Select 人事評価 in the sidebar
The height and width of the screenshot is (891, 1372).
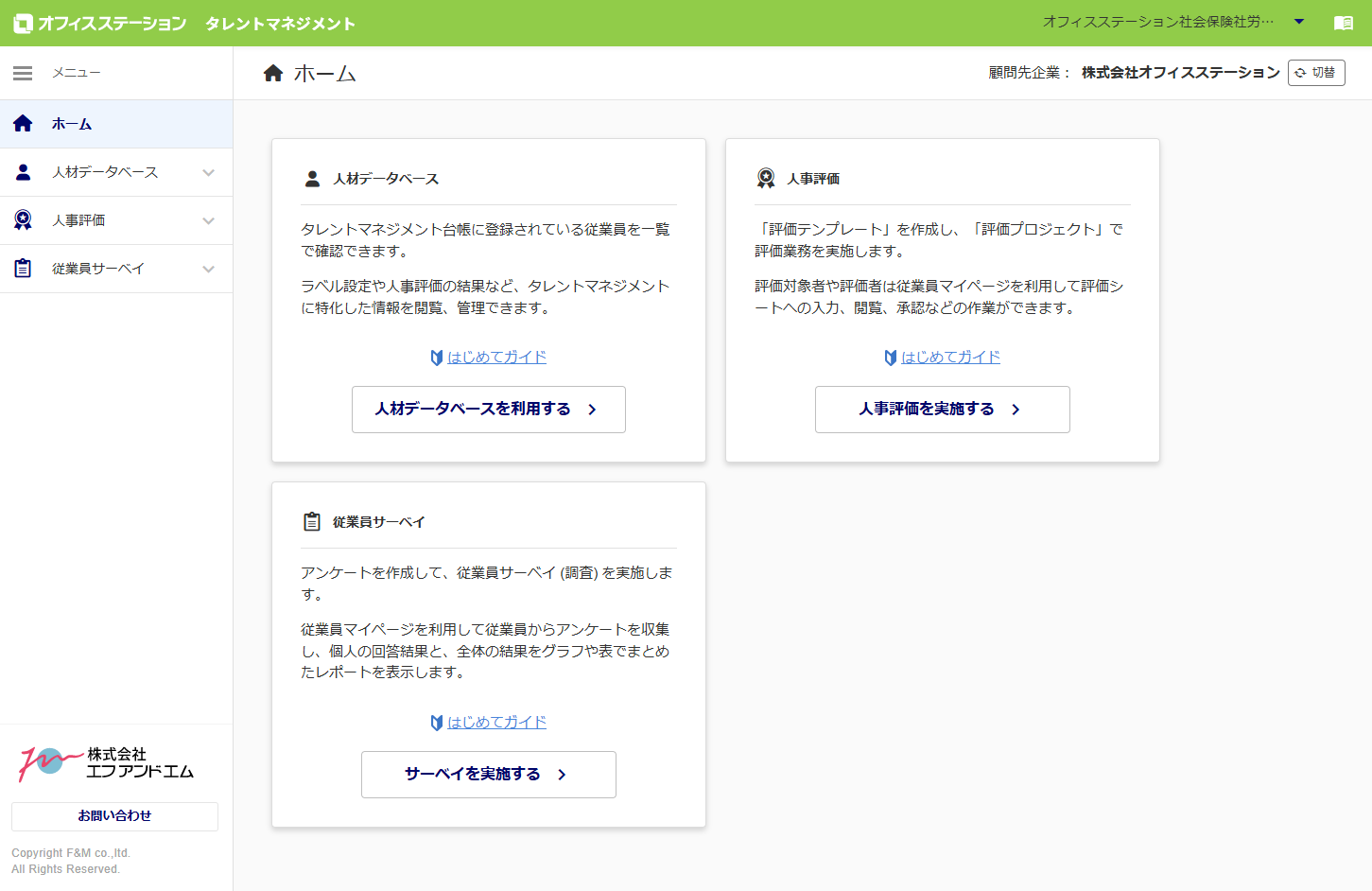point(116,220)
